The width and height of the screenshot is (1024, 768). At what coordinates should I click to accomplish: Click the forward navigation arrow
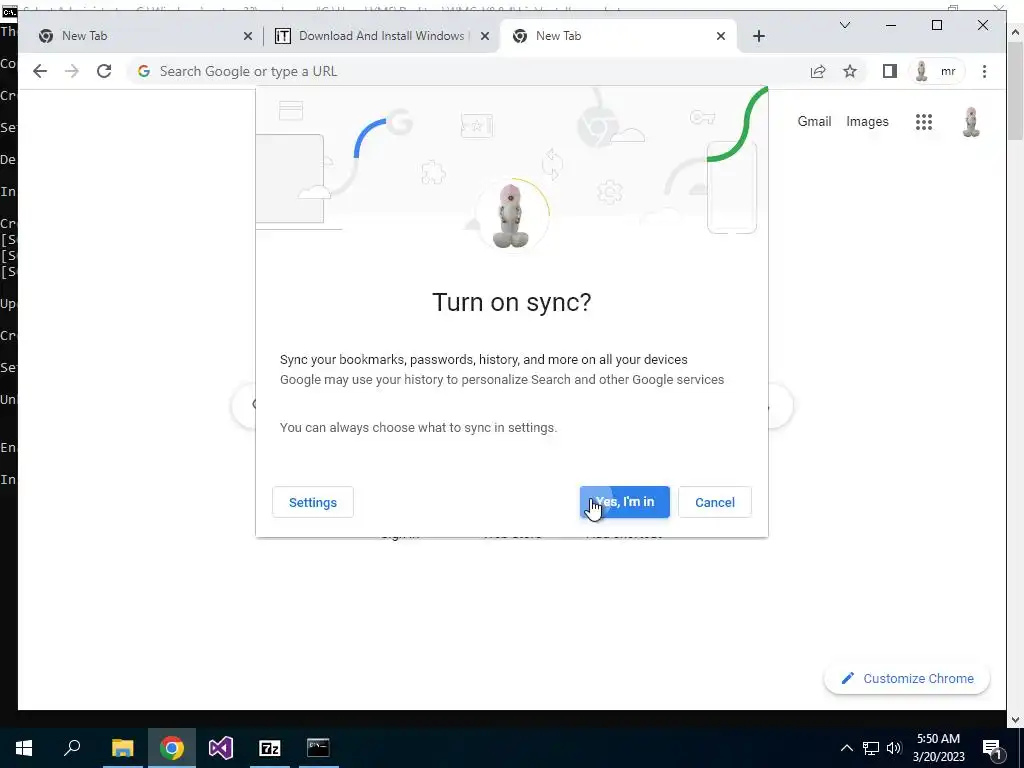(x=72, y=71)
